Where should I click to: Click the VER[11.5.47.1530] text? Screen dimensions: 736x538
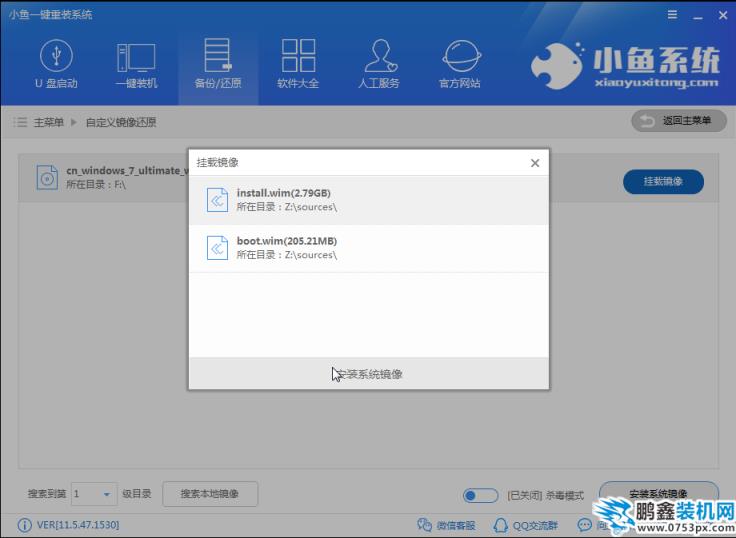point(78,525)
